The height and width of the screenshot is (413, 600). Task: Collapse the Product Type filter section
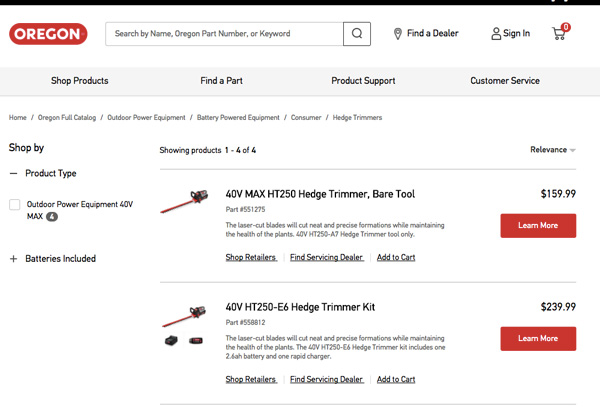tap(14, 173)
